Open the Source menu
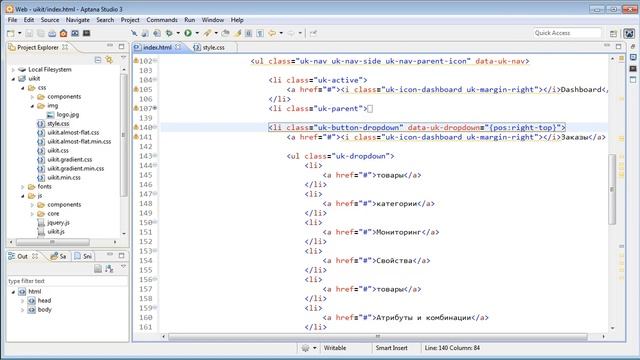Viewport: 640px width, 360px height. pyautogui.click(x=50, y=20)
